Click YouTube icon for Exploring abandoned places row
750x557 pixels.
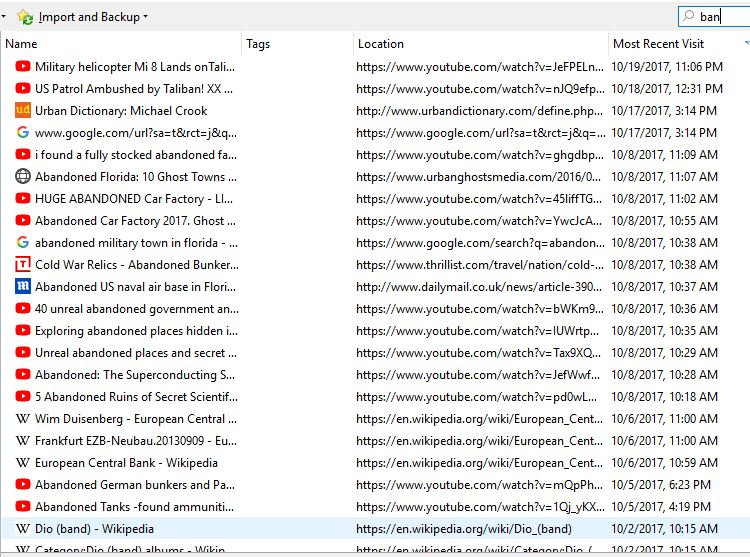tap(22, 330)
